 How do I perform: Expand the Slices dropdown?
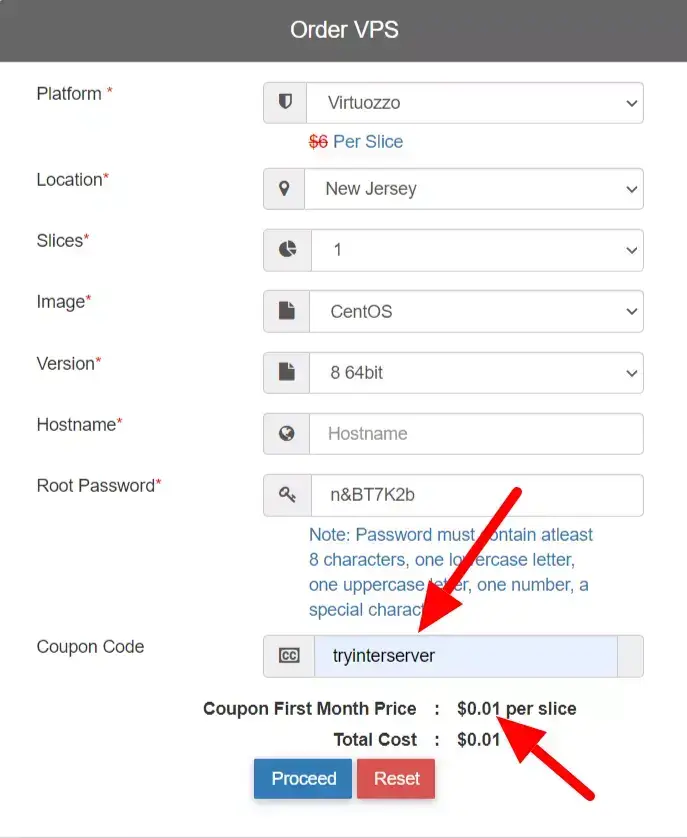pyautogui.click(x=475, y=249)
